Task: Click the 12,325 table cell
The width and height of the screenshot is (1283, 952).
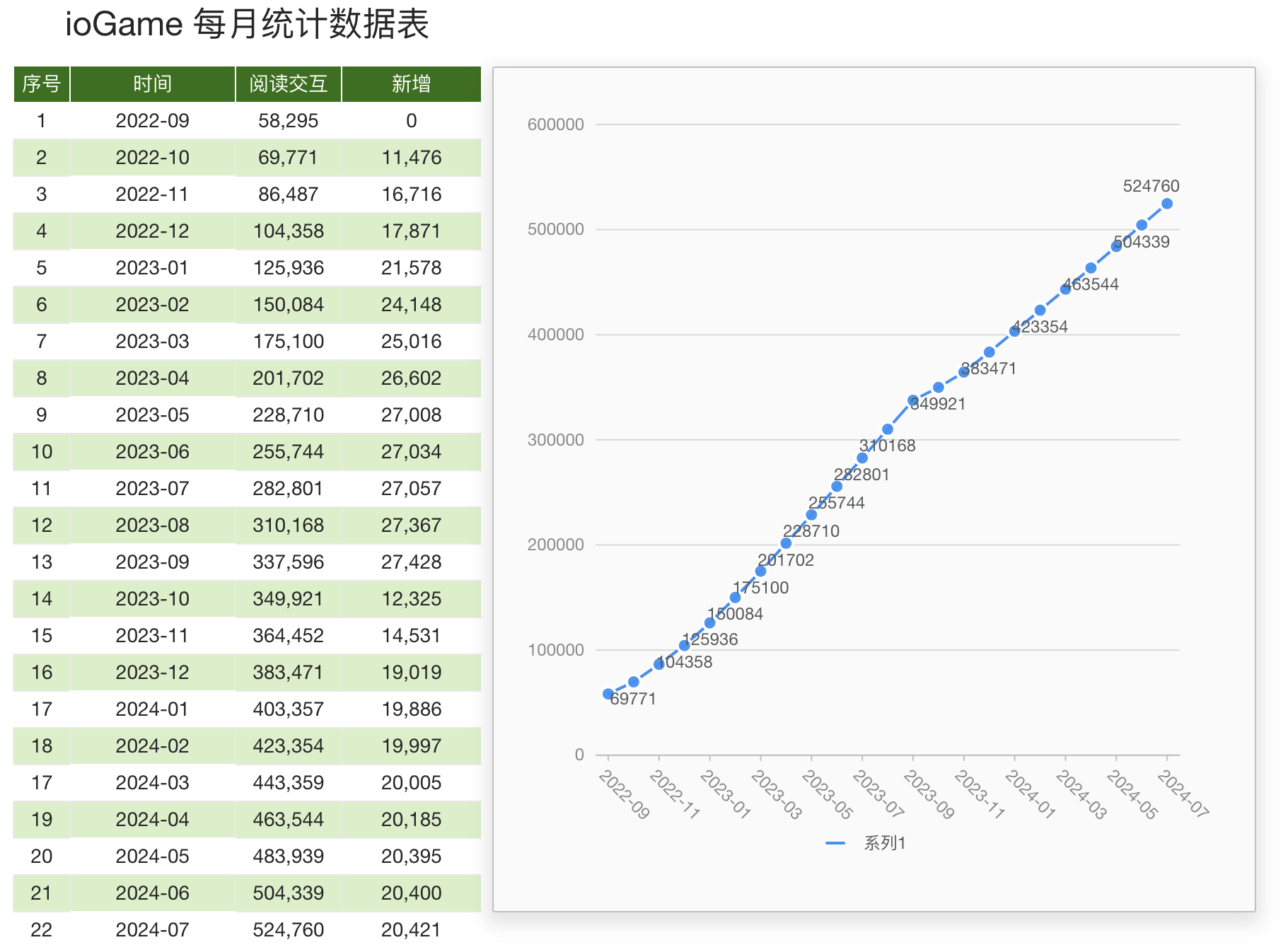Action: (412, 599)
